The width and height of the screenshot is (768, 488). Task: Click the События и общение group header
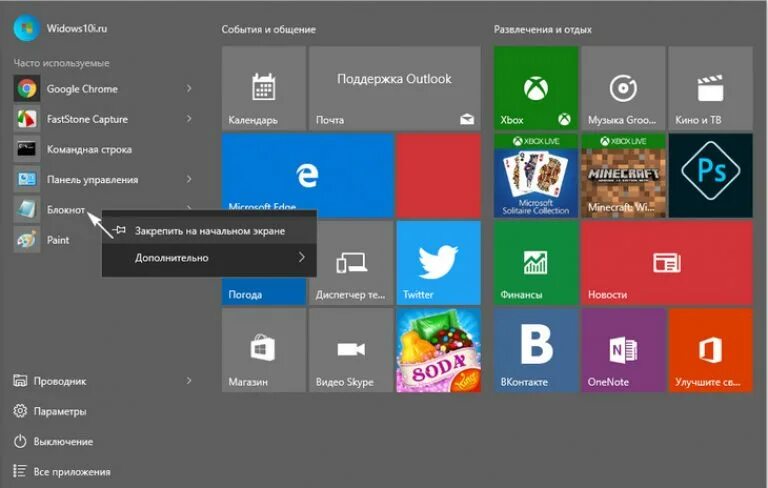pos(268,29)
